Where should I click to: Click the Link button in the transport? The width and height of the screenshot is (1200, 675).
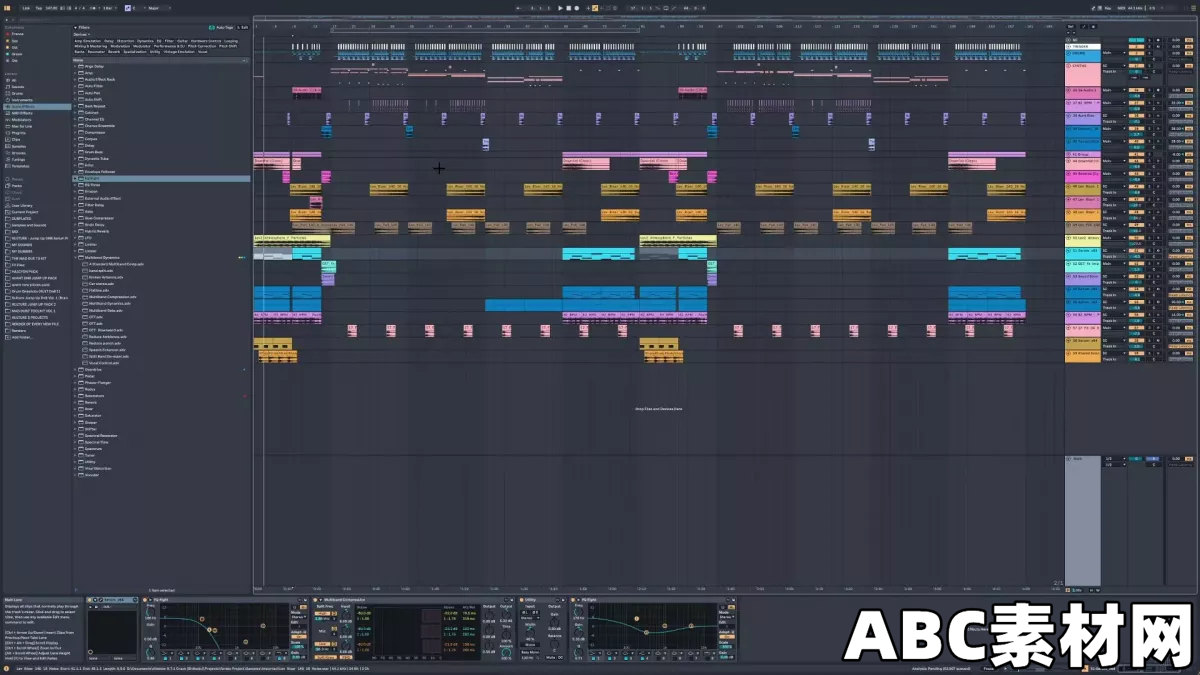(24, 7)
